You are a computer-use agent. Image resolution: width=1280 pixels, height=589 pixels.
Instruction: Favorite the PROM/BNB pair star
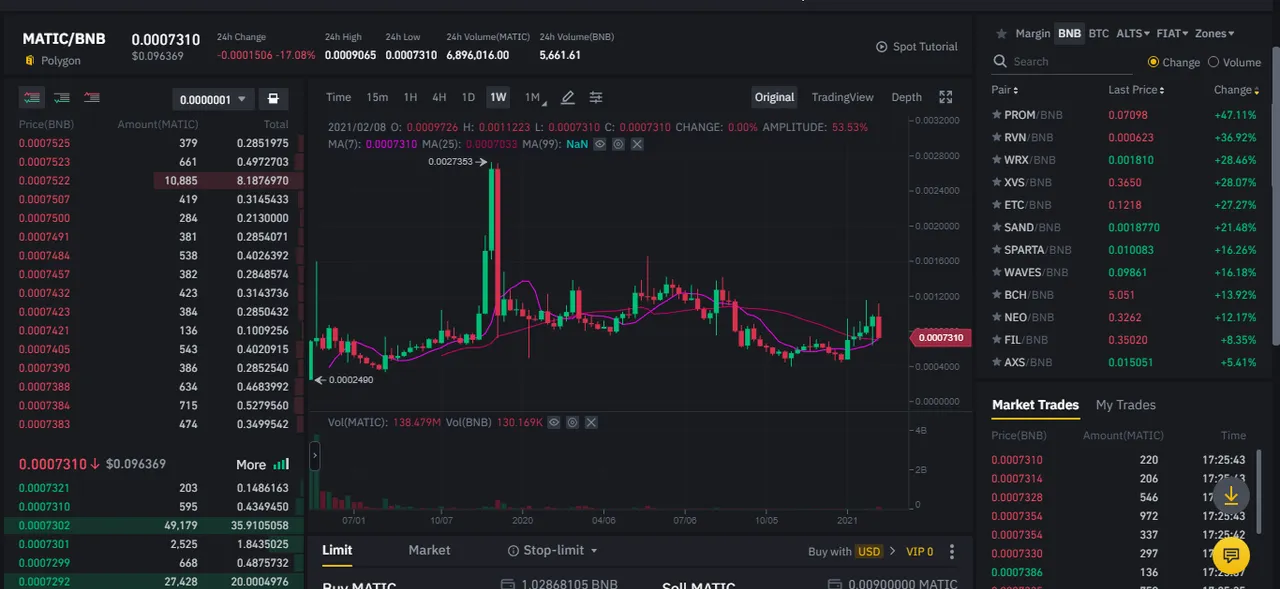(996, 115)
